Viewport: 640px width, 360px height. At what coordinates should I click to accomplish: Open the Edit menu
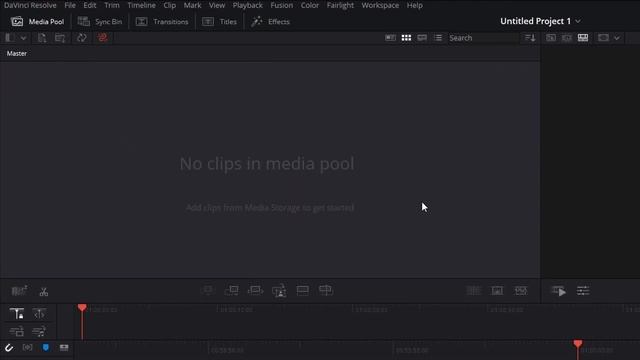click(89, 5)
